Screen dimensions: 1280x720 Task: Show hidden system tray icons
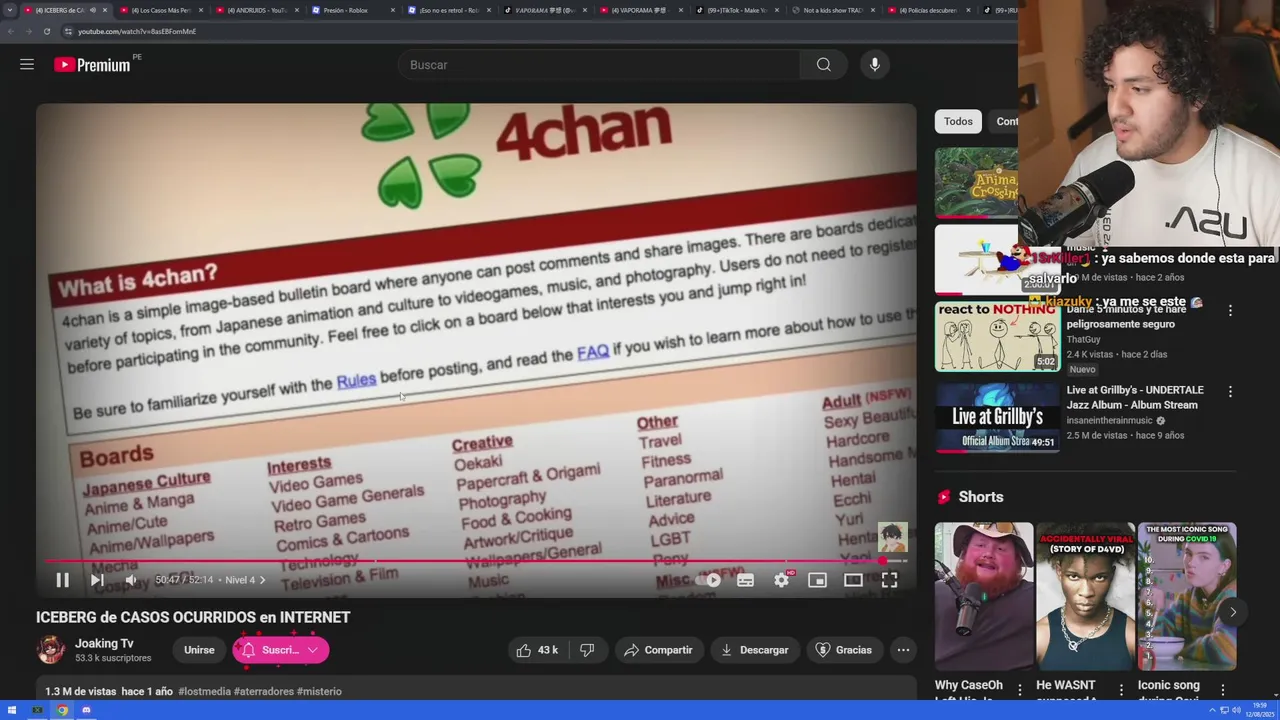[x=1212, y=710]
